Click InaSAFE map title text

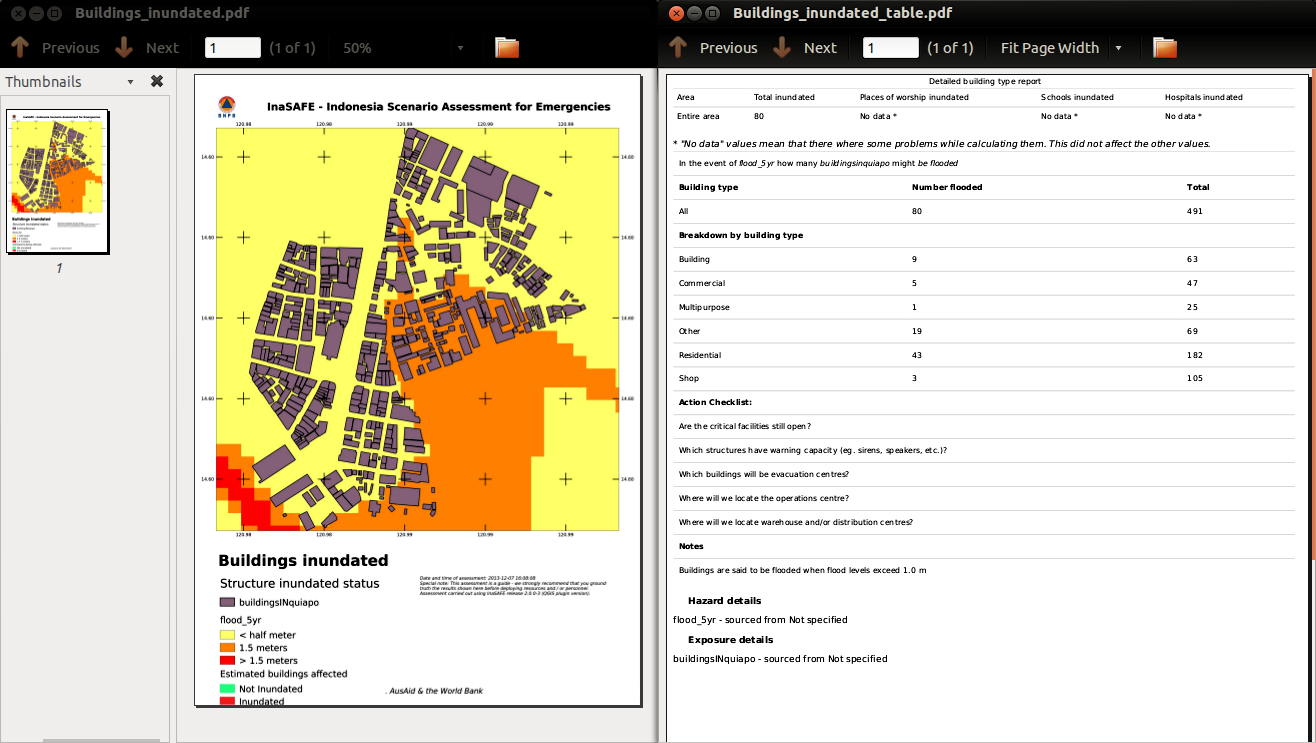438,106
